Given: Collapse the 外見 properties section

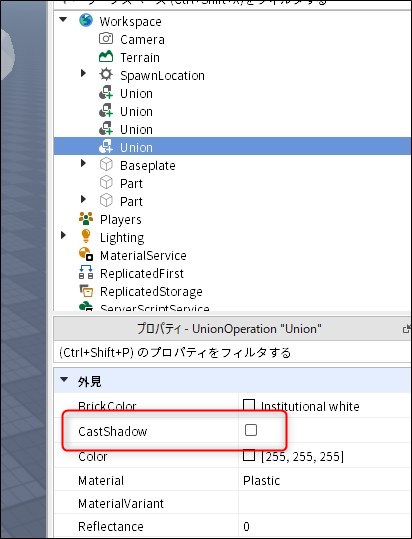Looking at the screenshot, I should 64,380.
